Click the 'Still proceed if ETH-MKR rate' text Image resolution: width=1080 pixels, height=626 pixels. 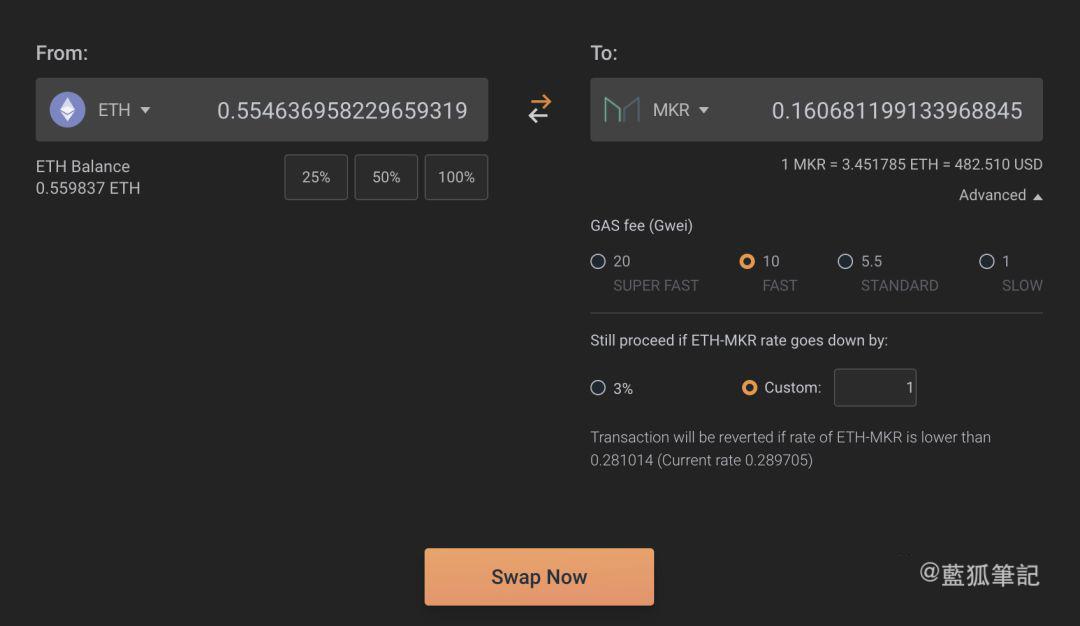739,340
